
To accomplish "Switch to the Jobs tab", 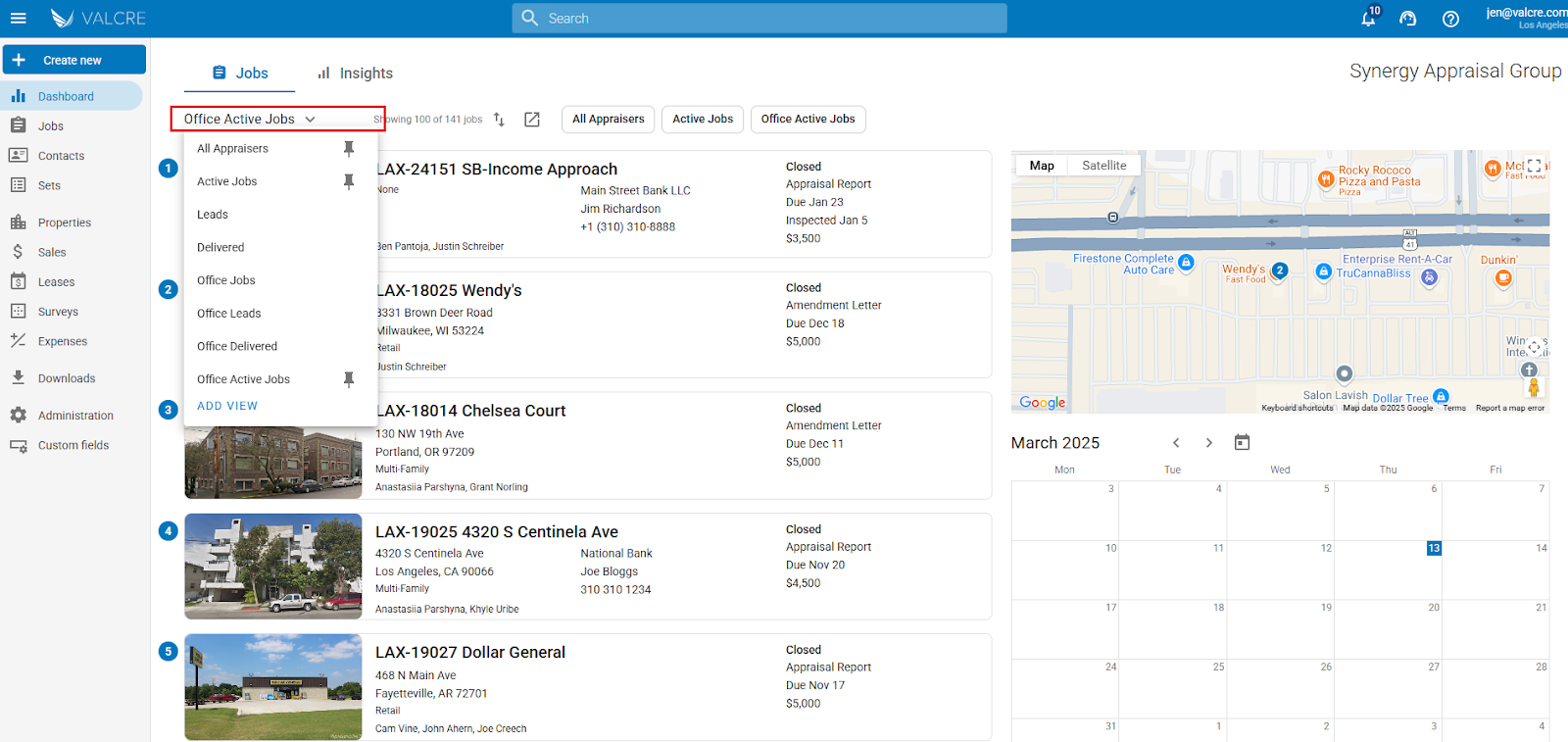I will pyautogui.click(x=240, y=73).
